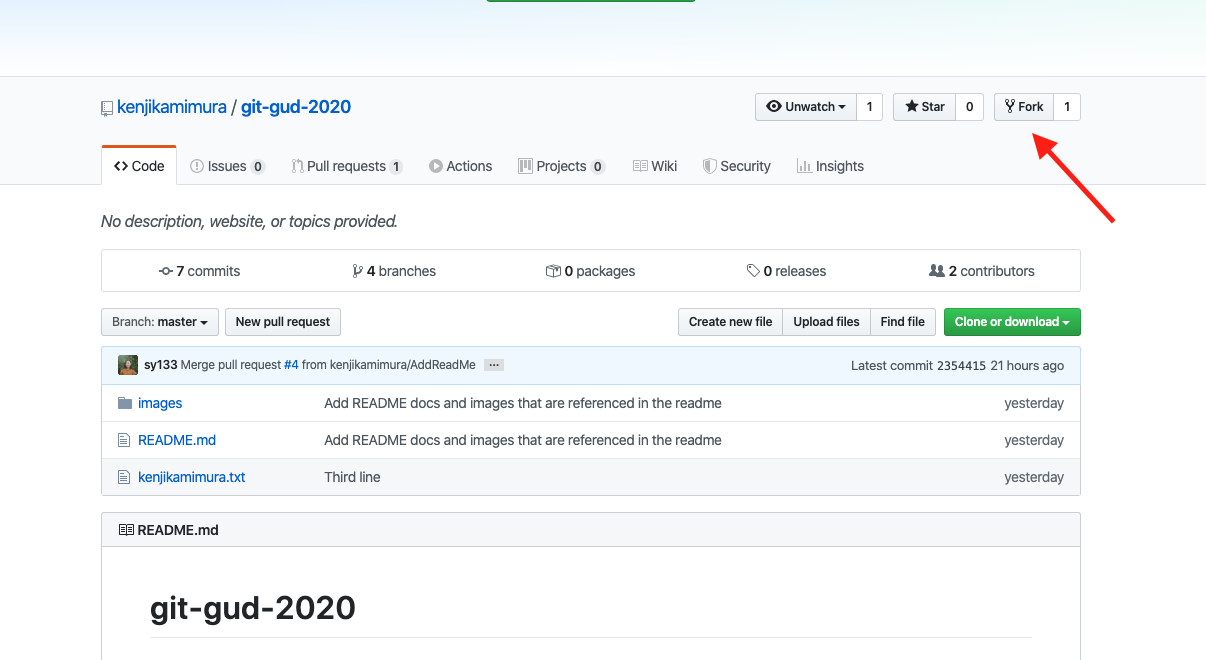The width and height of the screenshot is (1206, 660).
Task: Click the repository book icon beside kenjikamimura
Action: click(x=107, y=108)
